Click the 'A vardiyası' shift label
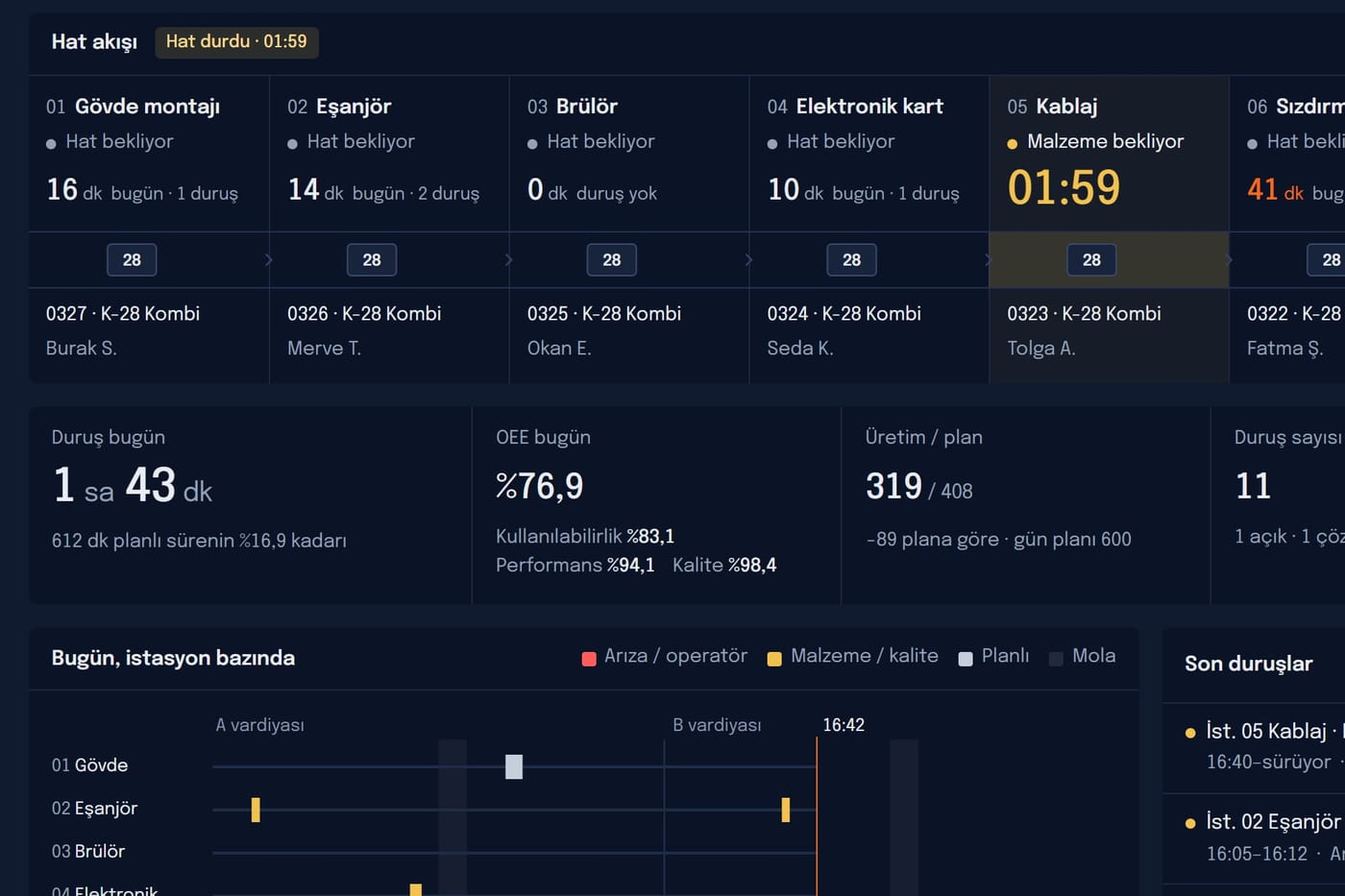 click(259, 725)
